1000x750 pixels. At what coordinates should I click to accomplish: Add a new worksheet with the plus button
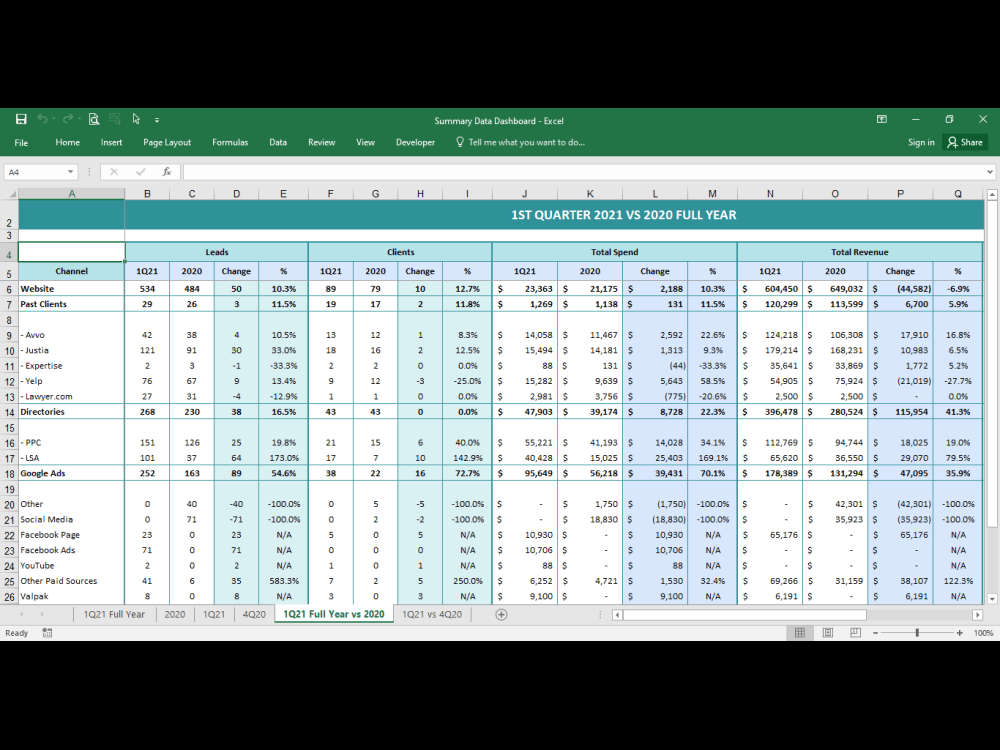point(501,614)
